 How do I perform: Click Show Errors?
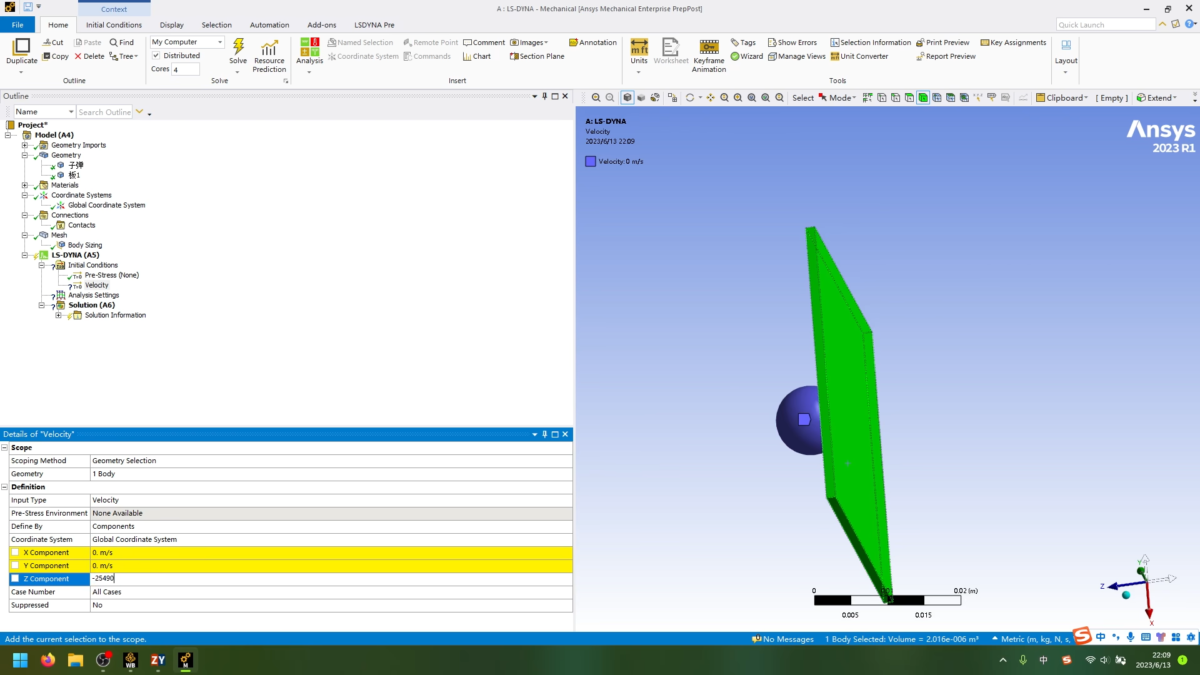[x=792, y=42]
